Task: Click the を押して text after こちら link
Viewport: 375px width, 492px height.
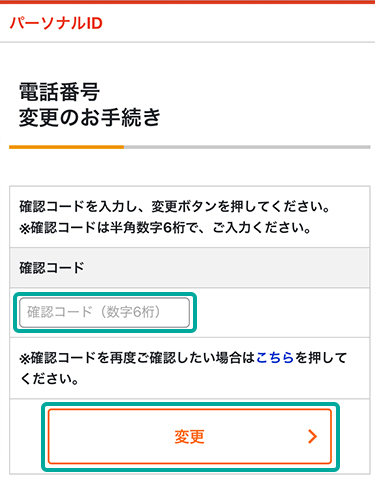Action: 321,358
